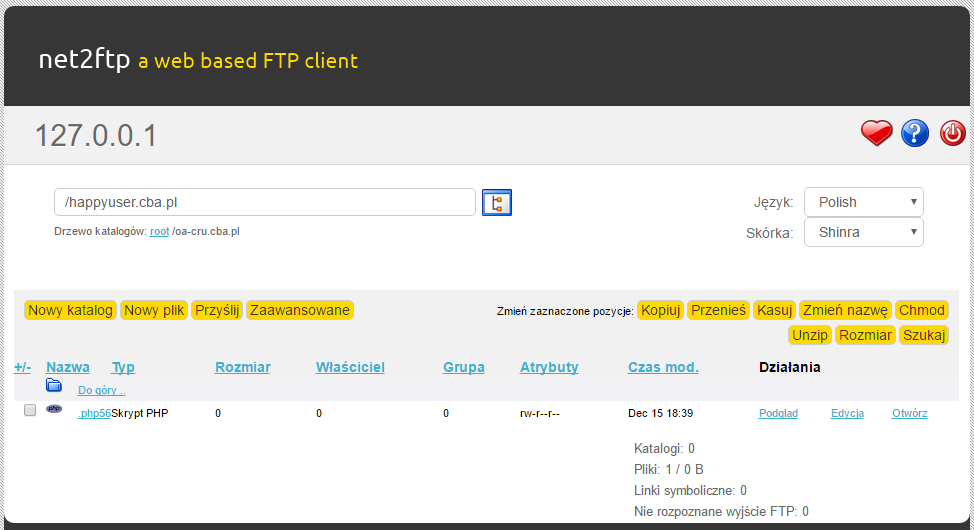
Task: Click the Kasuj delete button
Action: coord(774,310)
